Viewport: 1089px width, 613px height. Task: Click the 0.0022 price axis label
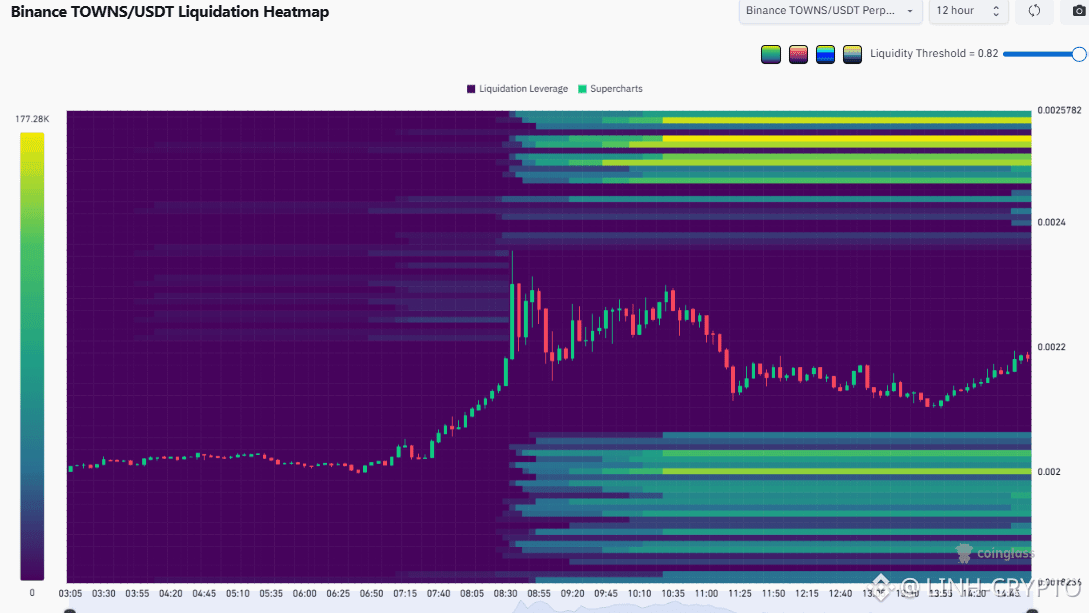coord(1051,347)
